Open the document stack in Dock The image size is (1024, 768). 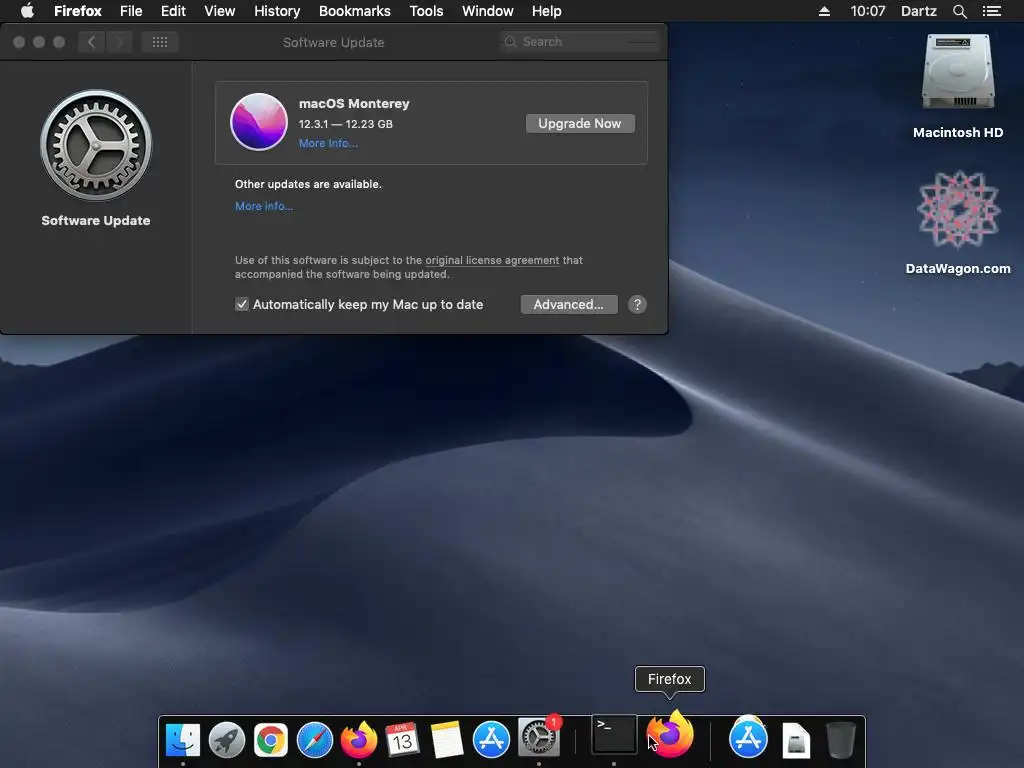[x=796, y=741]
